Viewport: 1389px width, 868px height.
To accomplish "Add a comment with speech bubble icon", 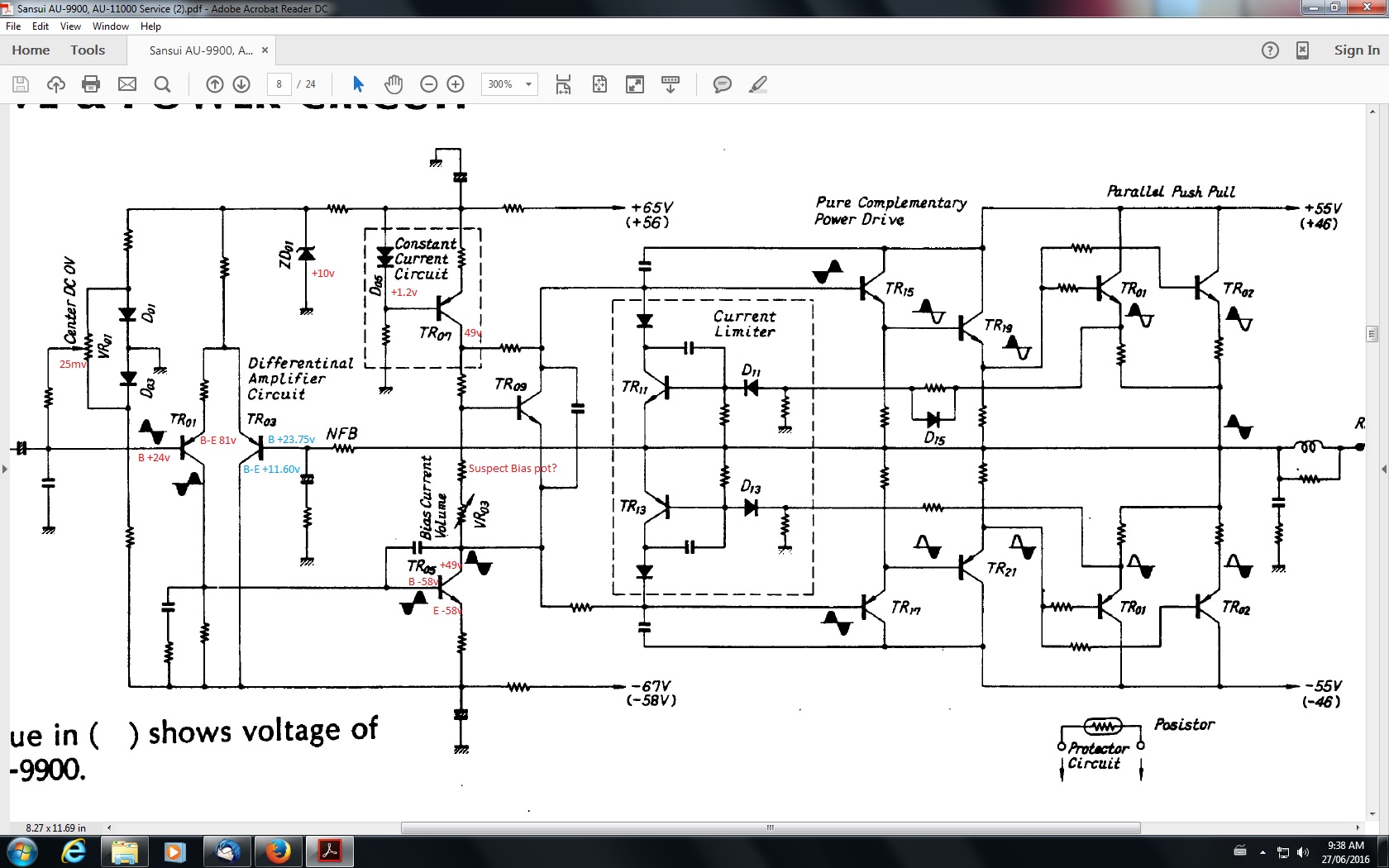I will pos(722,84).
